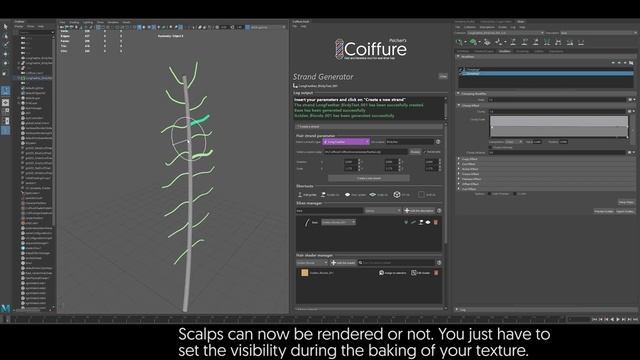This screenshot has height=360, width=640.
Task: Click the first shortcut icon under Shortcuts
Action: tap(300, 195)
